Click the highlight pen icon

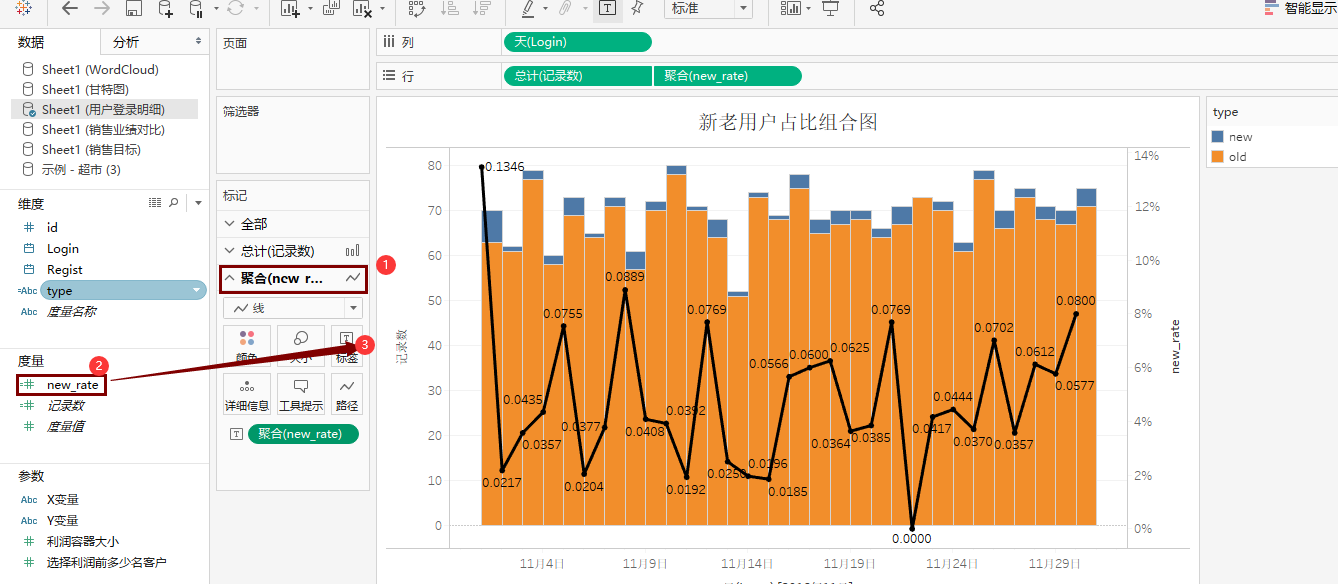pyautogui.click(x=529, y=8)
